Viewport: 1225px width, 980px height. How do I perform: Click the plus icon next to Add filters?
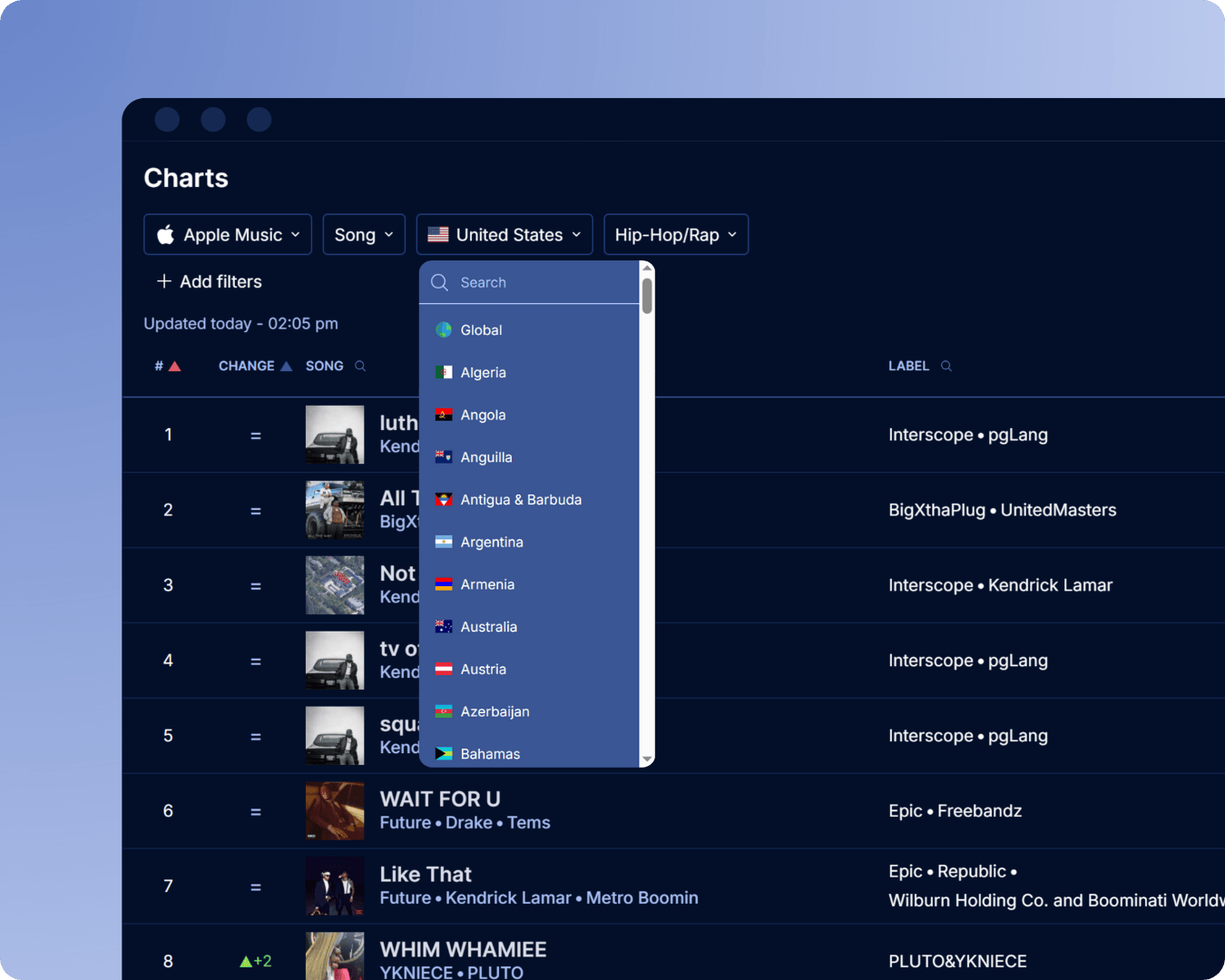pos(164,281)
